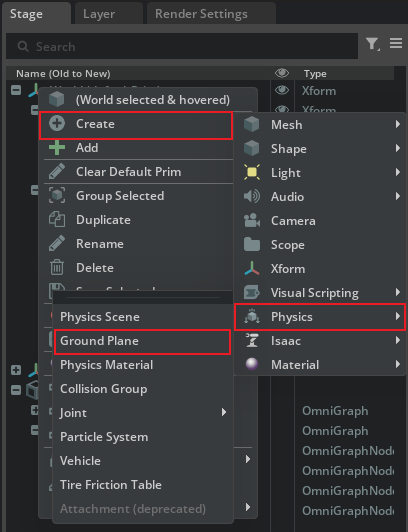
Task: Click the eye icon column header
Action: 282,73
